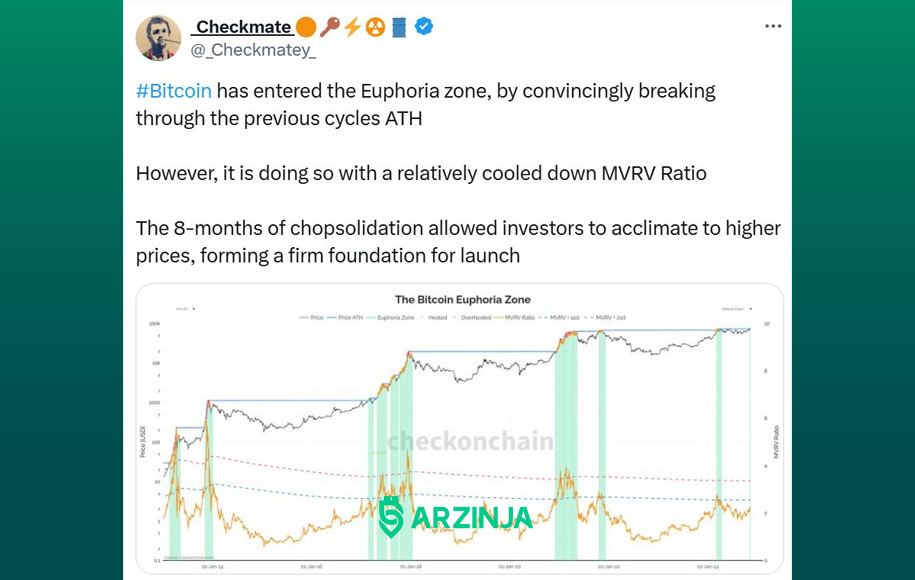Open the Default Zoom dropdown in chart
Viewport: 915px width, 580px height.
737,309
